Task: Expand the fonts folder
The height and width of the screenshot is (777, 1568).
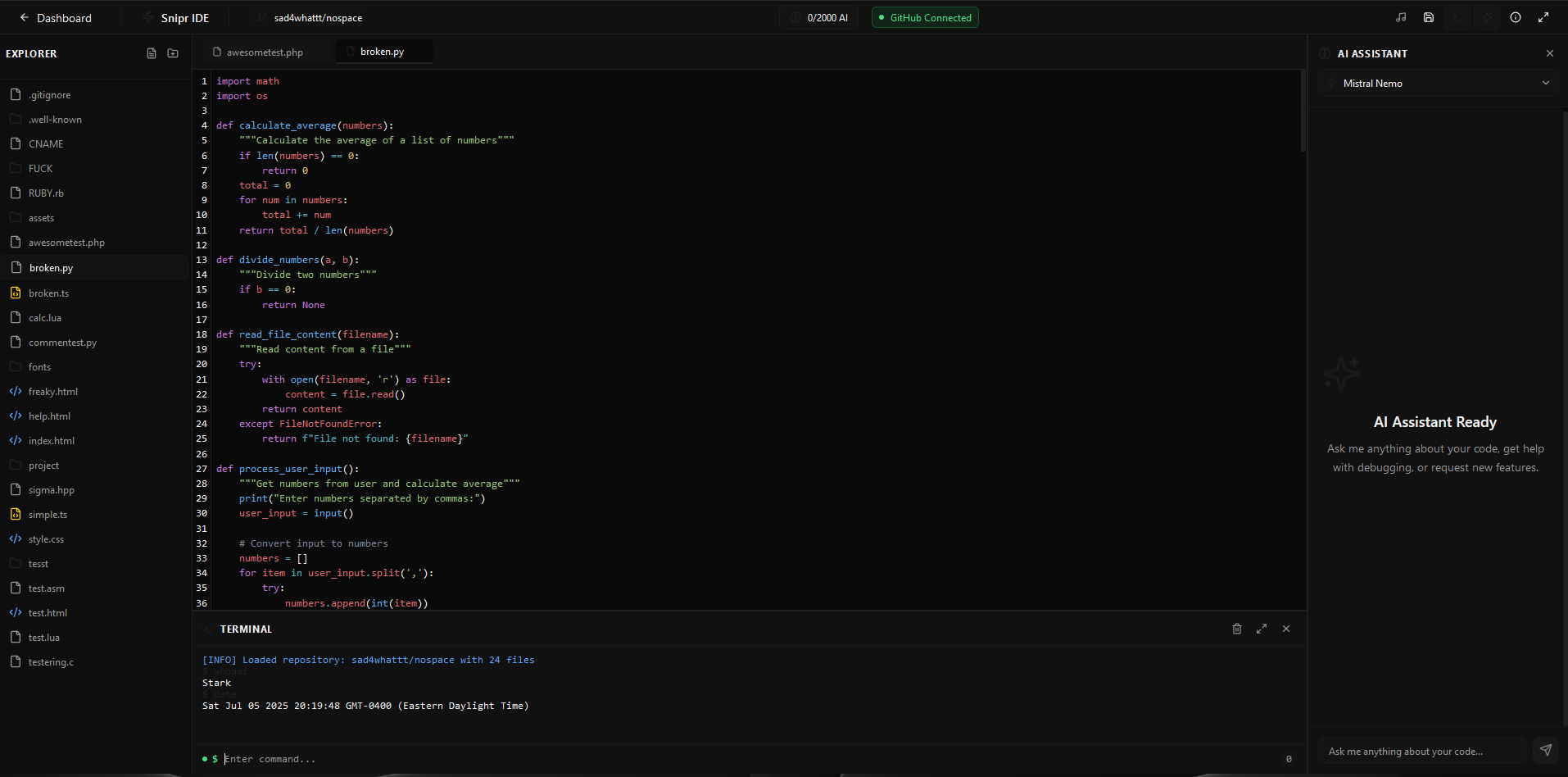Action: coord(95,367)
